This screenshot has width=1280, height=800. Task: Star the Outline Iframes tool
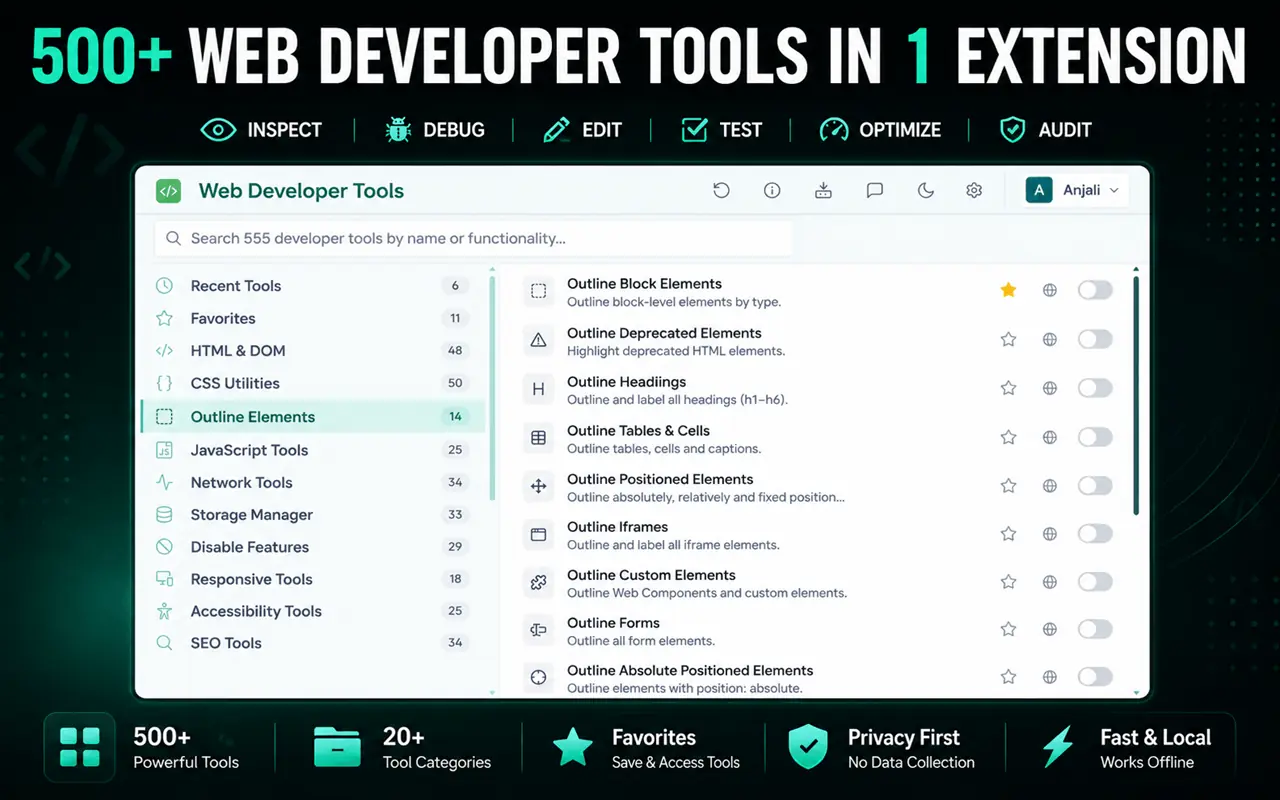[1008, 534]
